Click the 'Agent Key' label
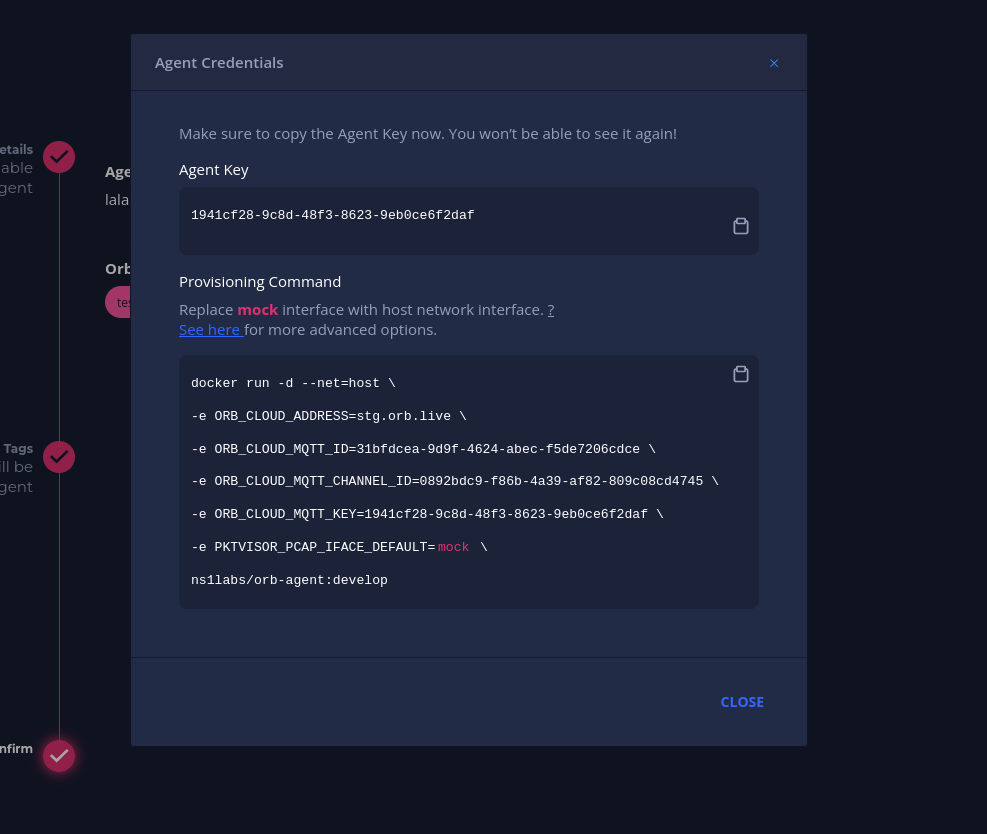Image resolution: width=987 pixels, height=834 pixels. click(x=213, y=170)
